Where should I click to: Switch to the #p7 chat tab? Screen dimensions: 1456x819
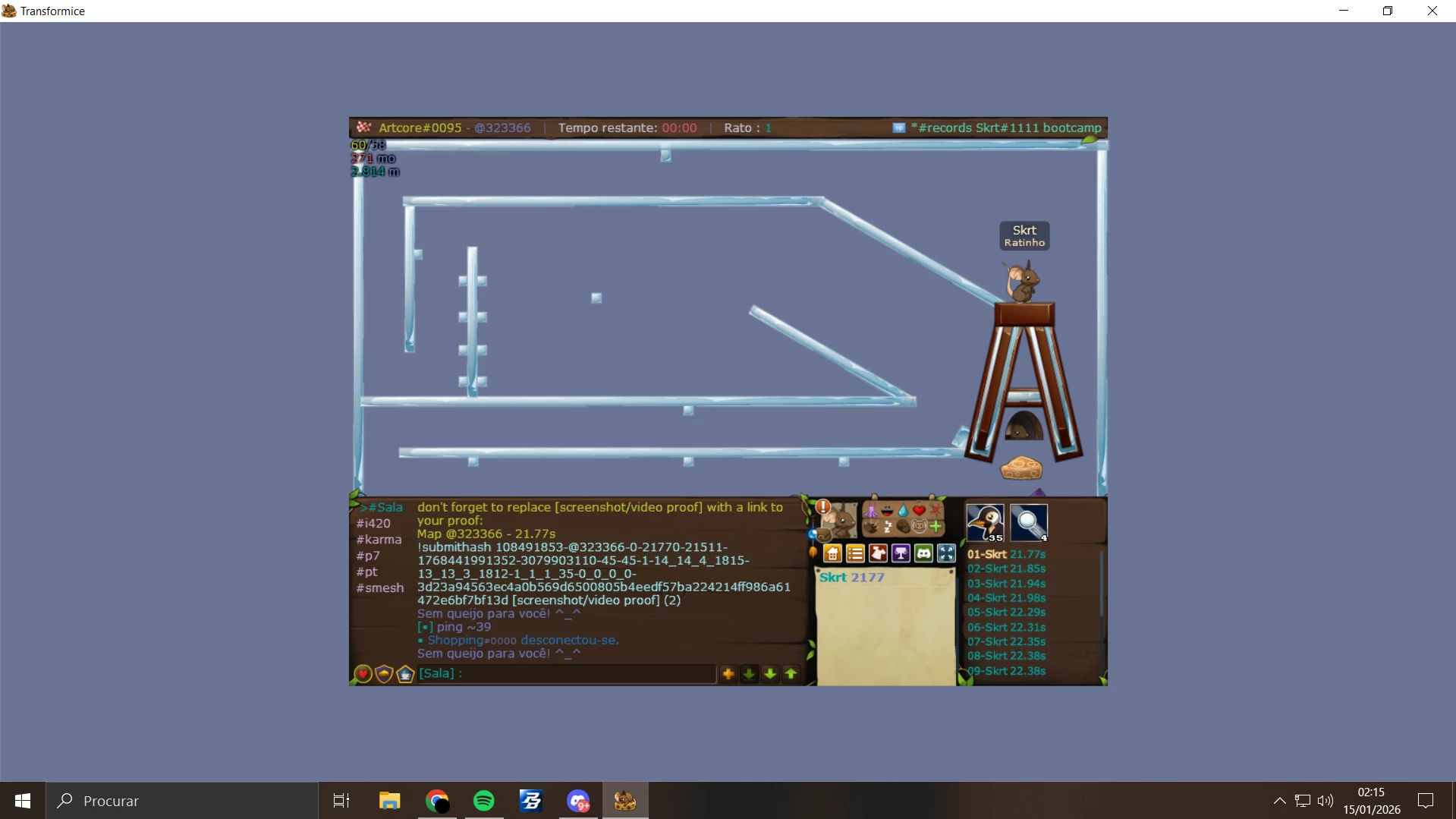[x=368, y=556]
